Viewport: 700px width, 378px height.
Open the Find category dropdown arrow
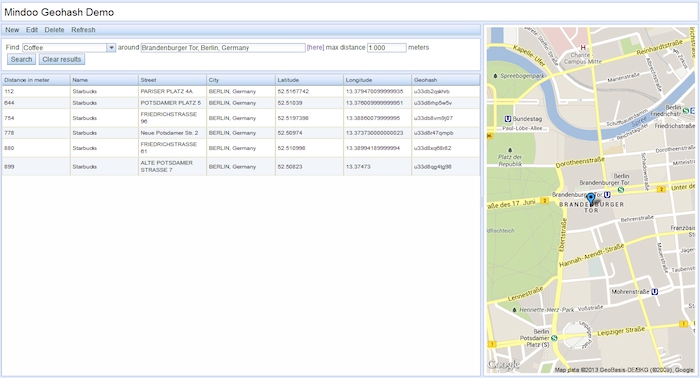click(x=111, y=48)
